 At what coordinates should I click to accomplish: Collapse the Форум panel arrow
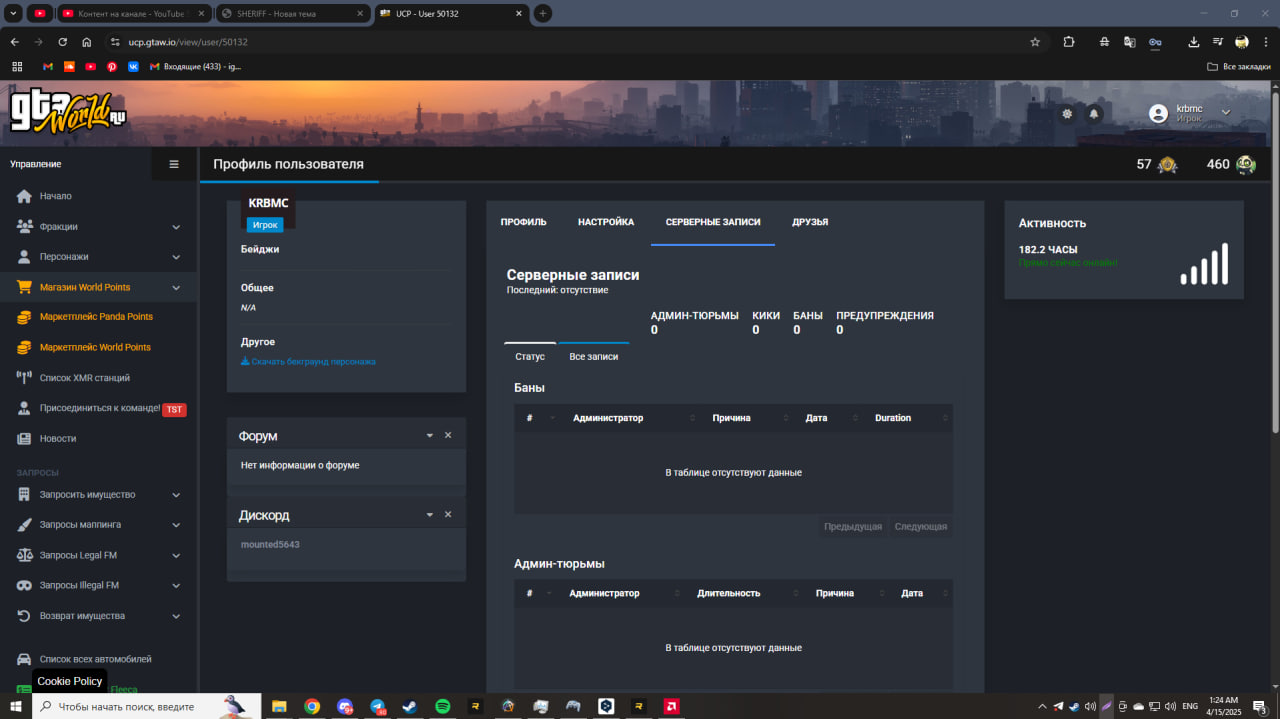(x=430, y=436)
